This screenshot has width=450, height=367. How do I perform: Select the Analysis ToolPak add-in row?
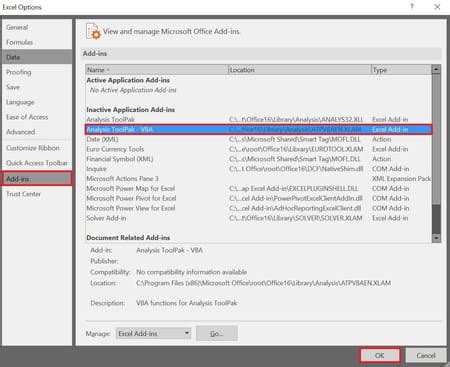point(258,119)
